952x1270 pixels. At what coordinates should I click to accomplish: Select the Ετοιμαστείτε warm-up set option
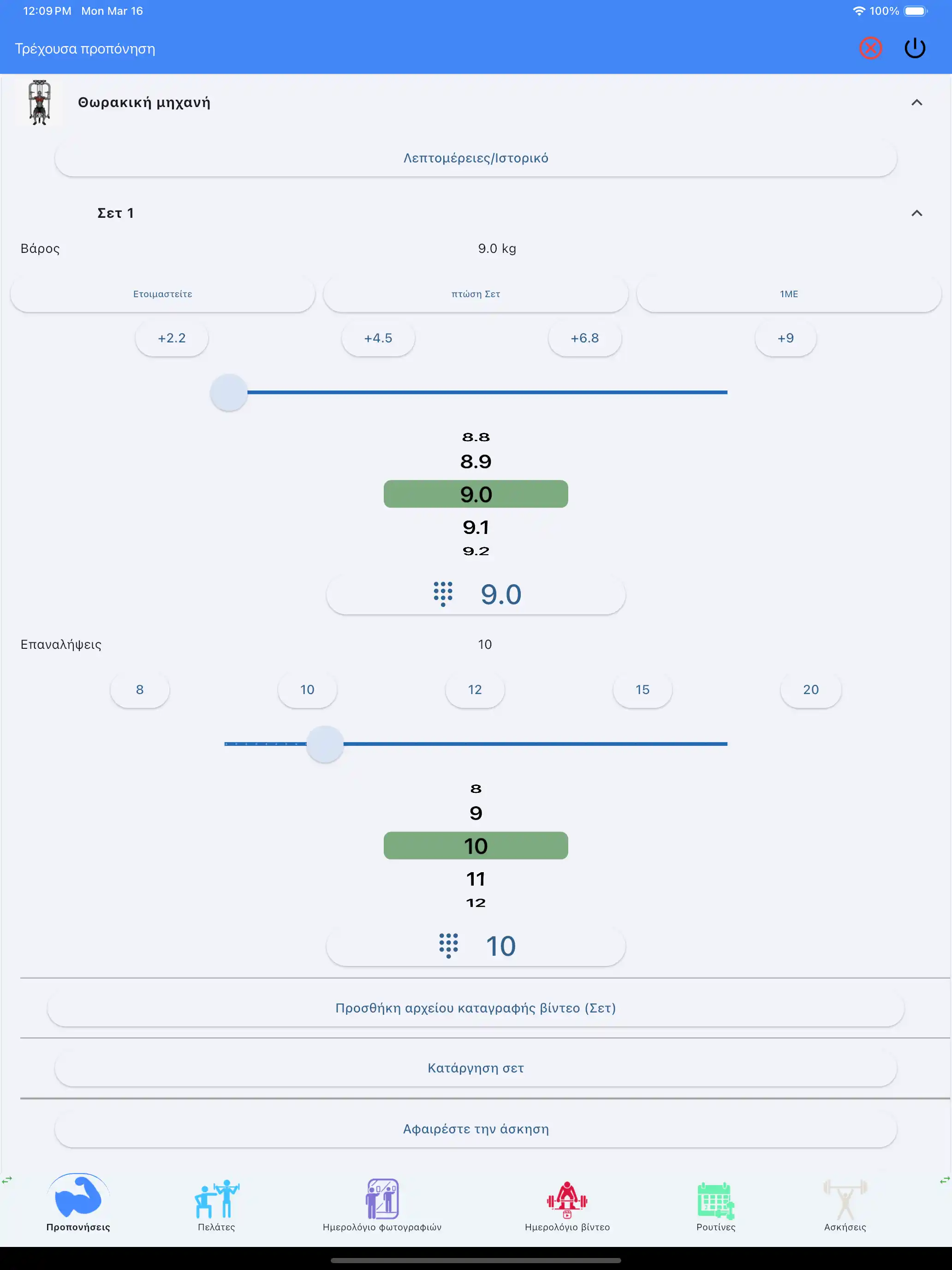click(x=163, y=294)
